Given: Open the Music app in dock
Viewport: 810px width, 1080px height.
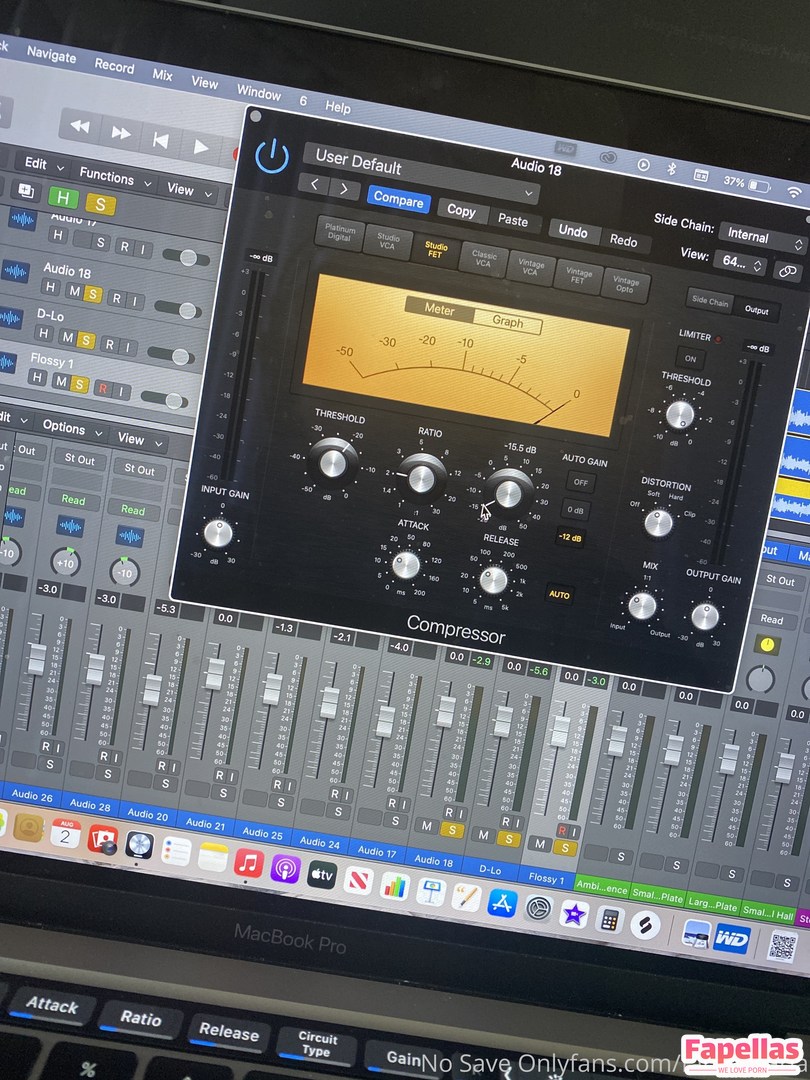Looking at the screenshot, I should coord(248,863).
